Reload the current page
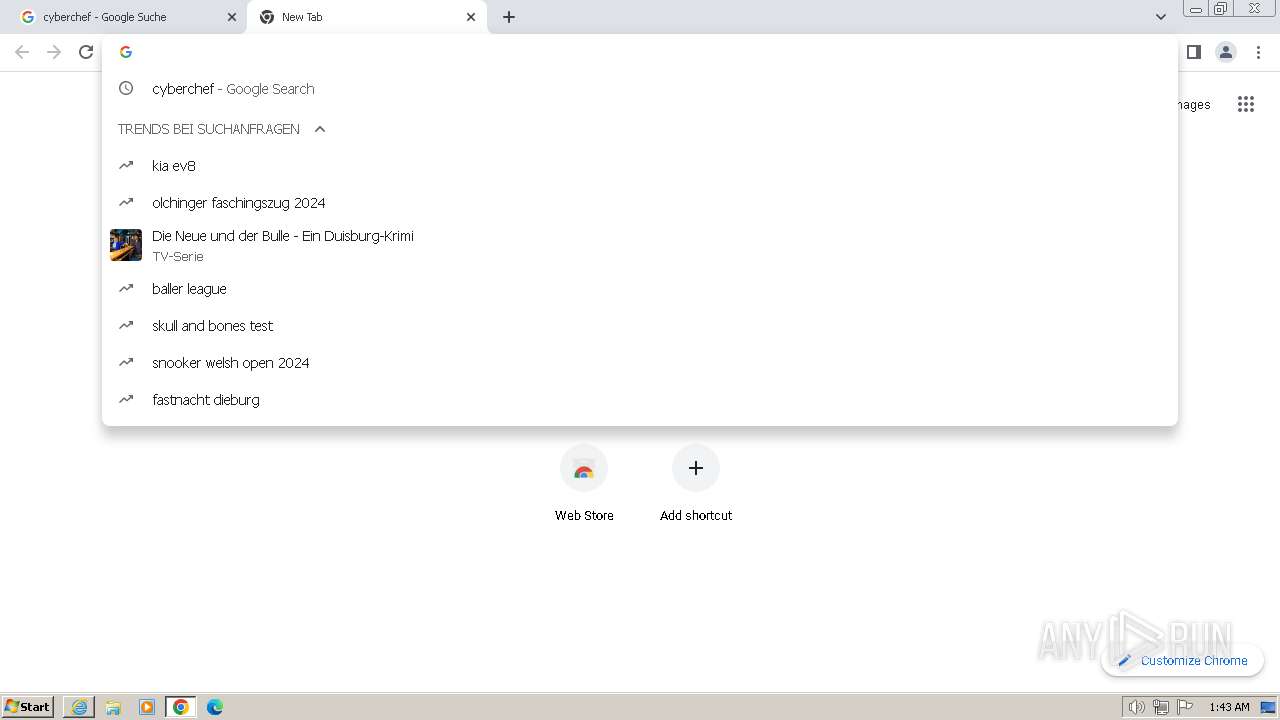Screen dimensions: 1280x720 tap(86, 52)
